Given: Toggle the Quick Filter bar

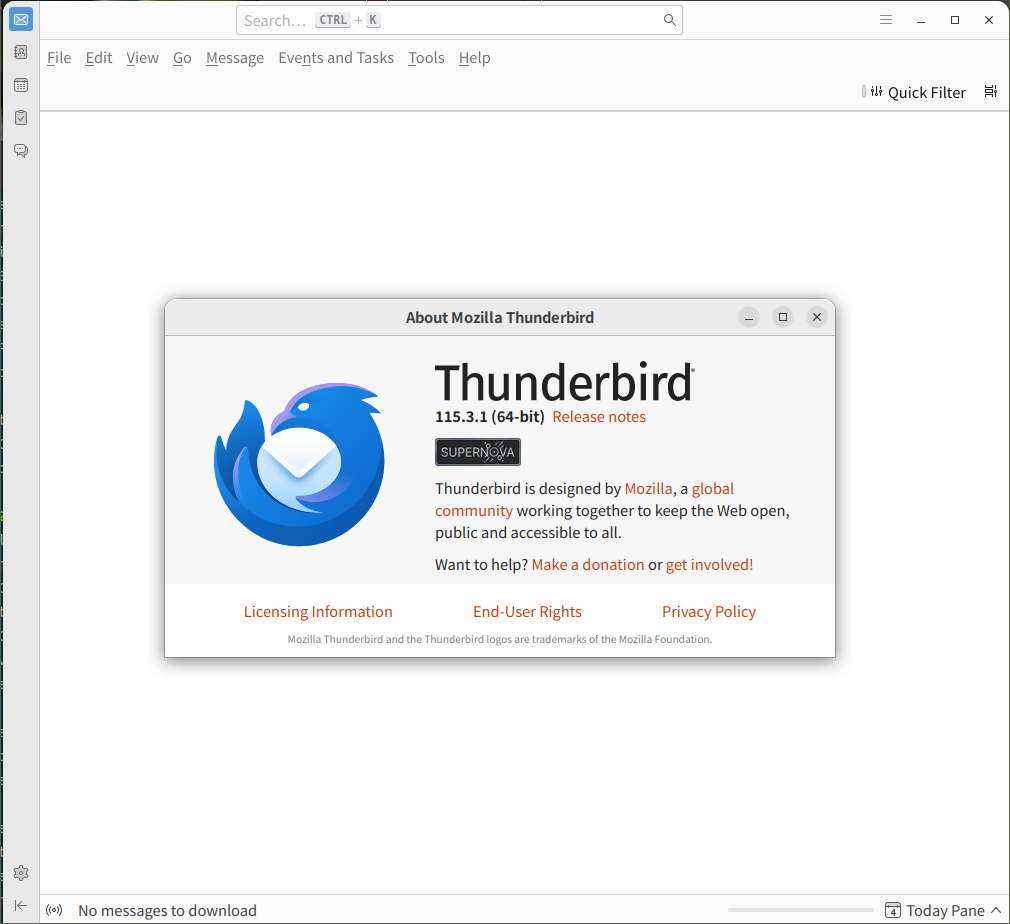Looking at the screenshot, I should pyautogui.click(x=916, y=92).
